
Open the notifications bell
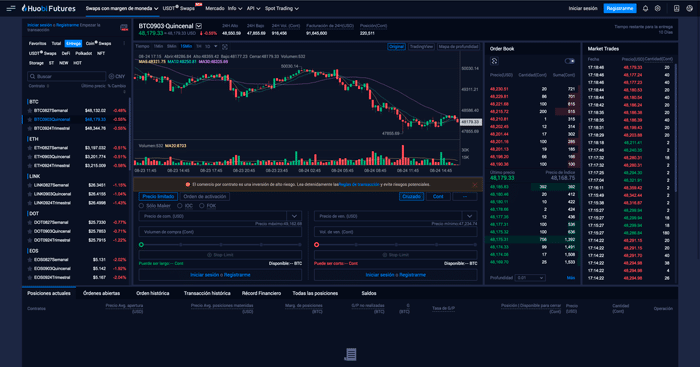click(645, 8)
